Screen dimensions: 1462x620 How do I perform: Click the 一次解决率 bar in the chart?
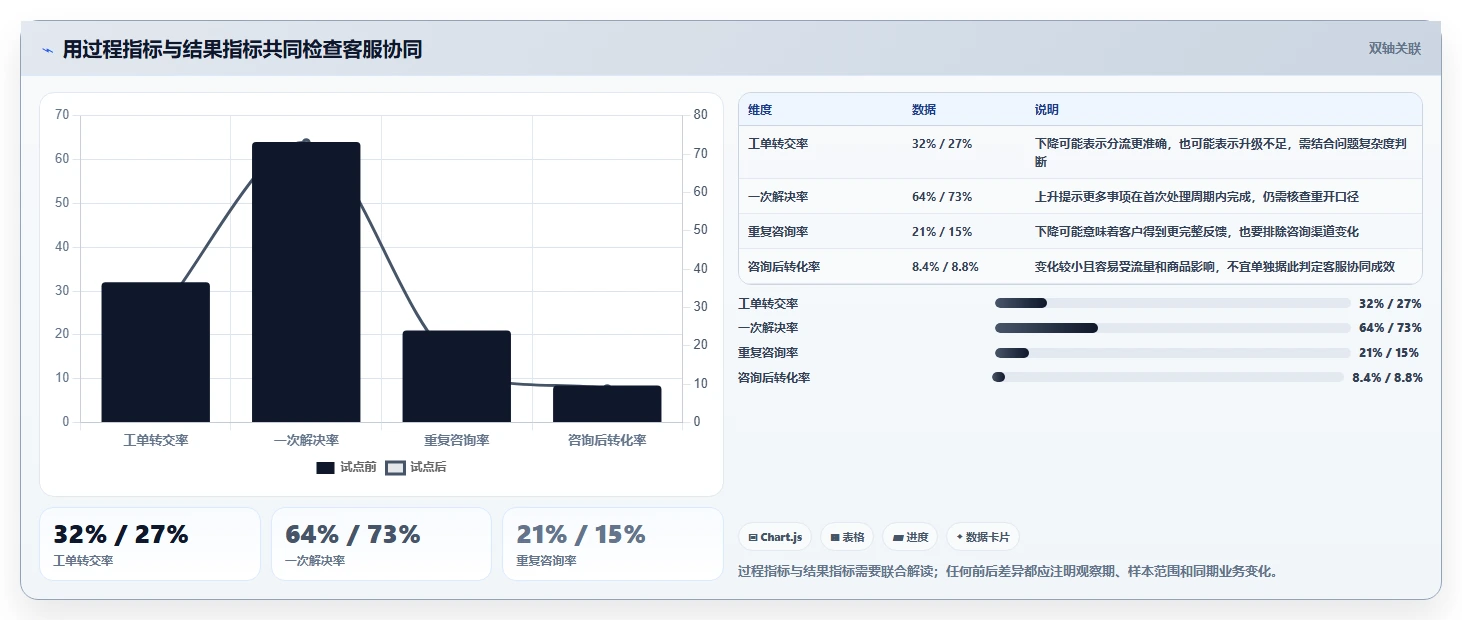tap(306, 282)
